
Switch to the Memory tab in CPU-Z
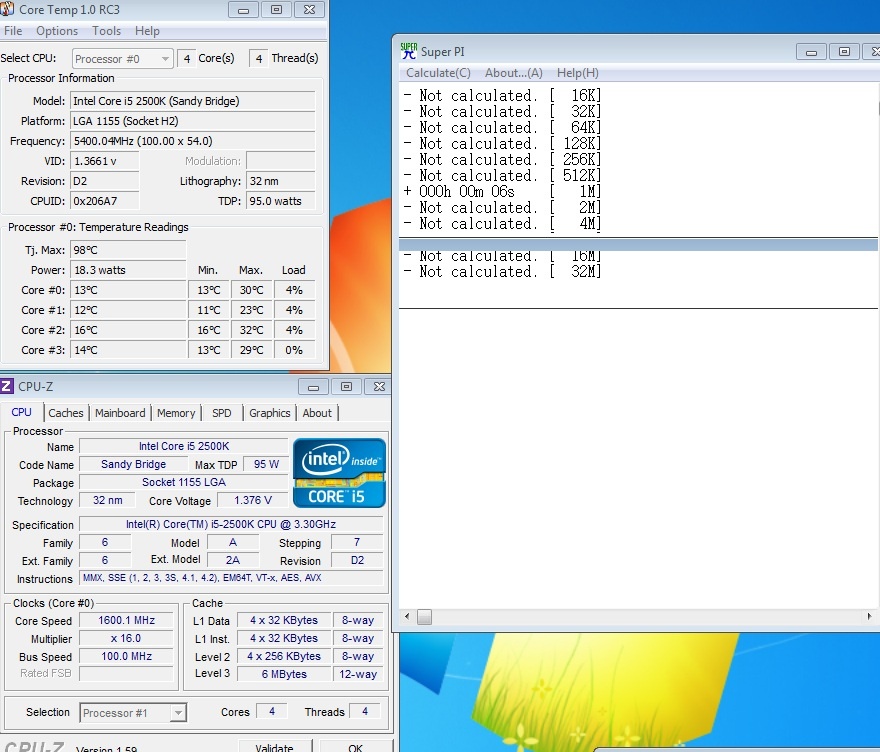(x=176, y=413)
